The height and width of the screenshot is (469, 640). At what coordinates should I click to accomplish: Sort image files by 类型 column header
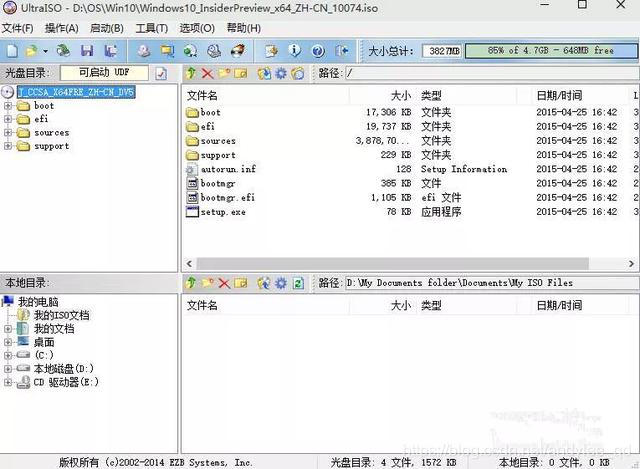point(467,96)
